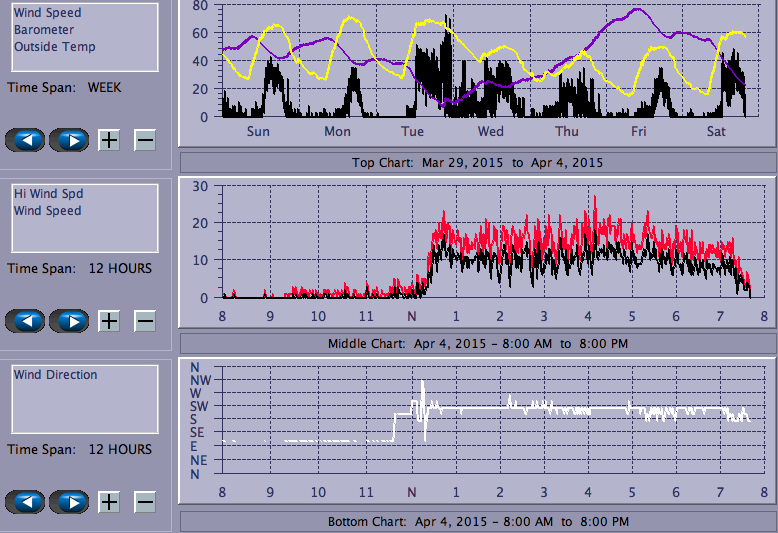Click the Middle Chart time range bar
Image resolution: width=778 pixels, height=533 pixels.
(477, 343)
